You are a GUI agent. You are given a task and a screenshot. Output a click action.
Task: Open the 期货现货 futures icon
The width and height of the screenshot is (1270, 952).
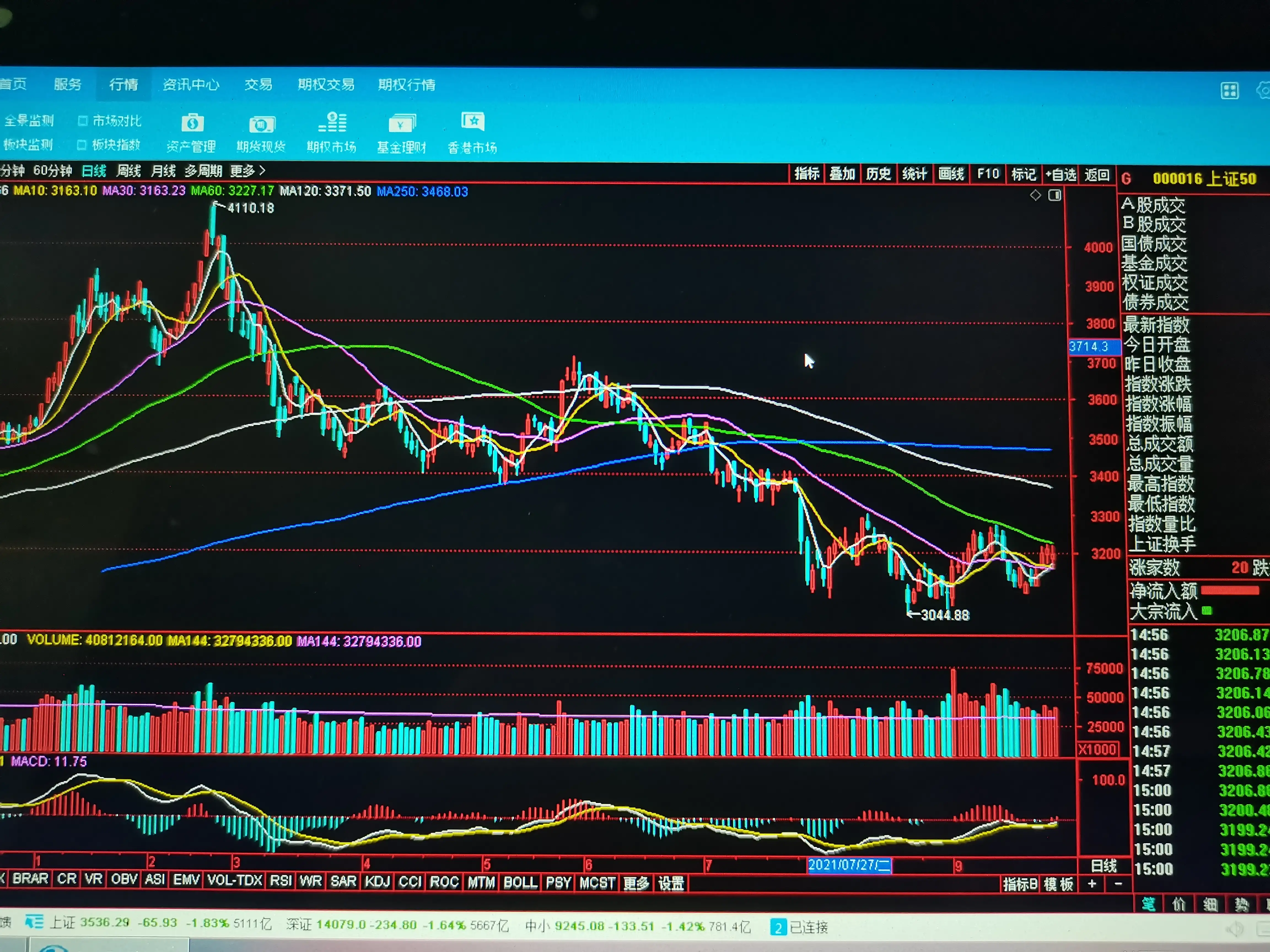261,124
